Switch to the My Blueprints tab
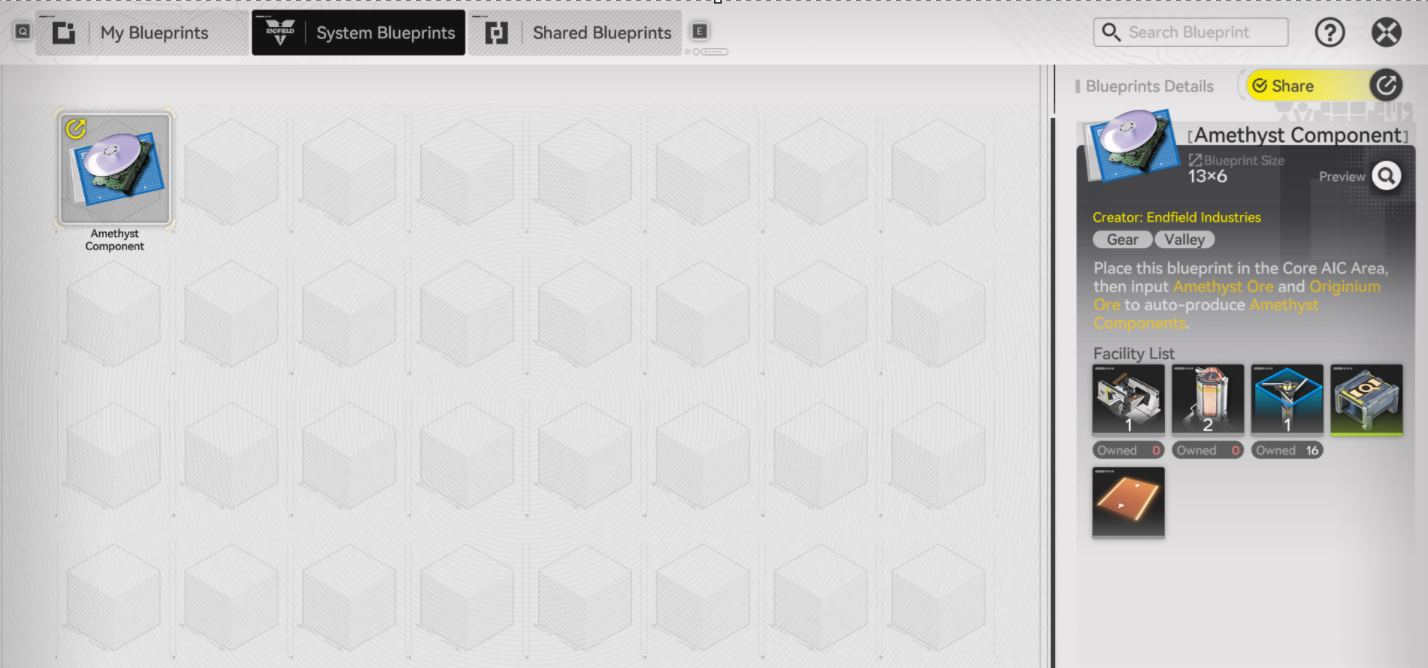The width and height of the screenshot is (1428, 668). coord(142,33)
